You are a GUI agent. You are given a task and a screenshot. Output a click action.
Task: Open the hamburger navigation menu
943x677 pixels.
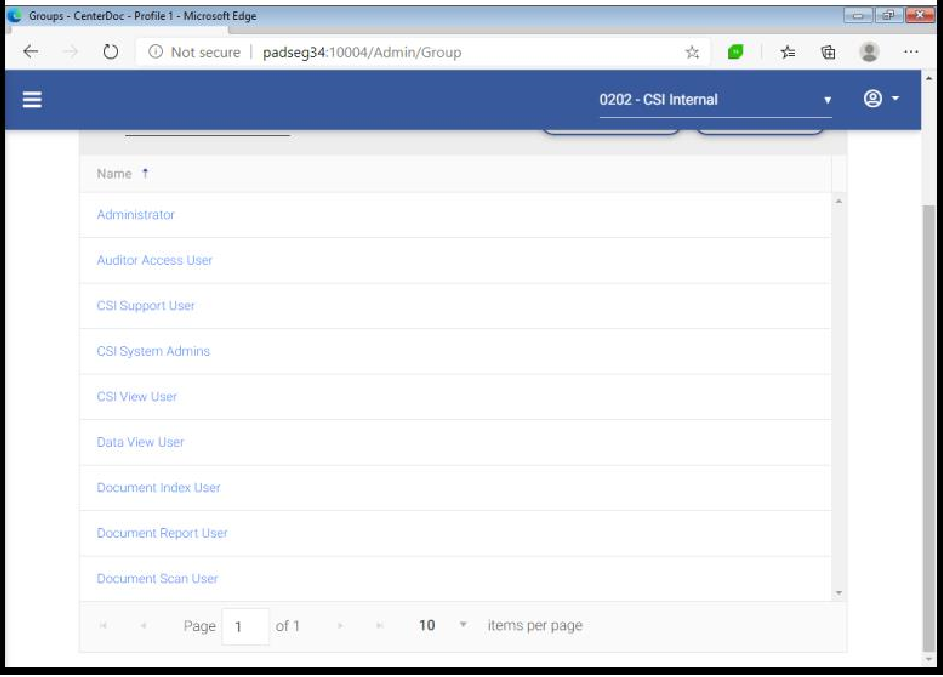click(32, 99)
